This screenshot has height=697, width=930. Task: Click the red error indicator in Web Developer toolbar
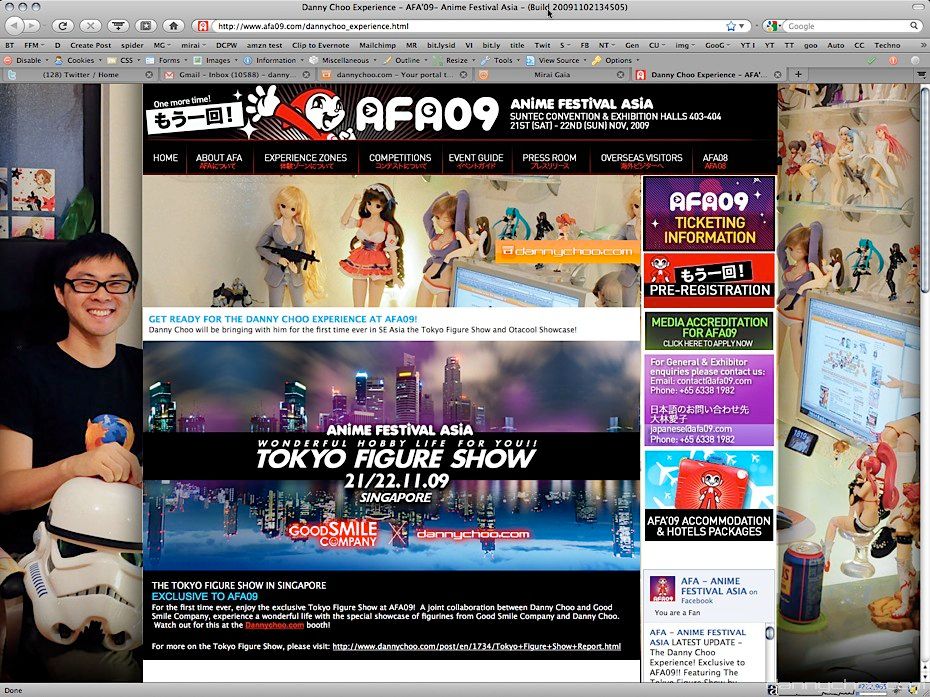[892, 60]
